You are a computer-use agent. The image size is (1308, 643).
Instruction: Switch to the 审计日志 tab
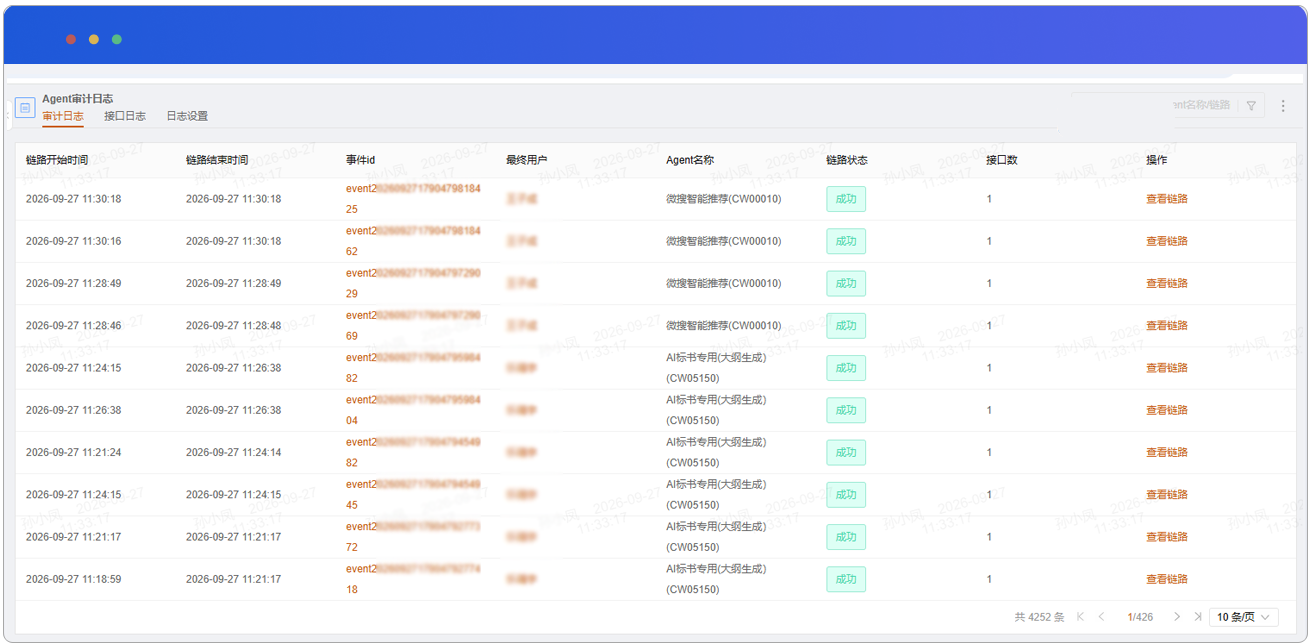[63, 116]
